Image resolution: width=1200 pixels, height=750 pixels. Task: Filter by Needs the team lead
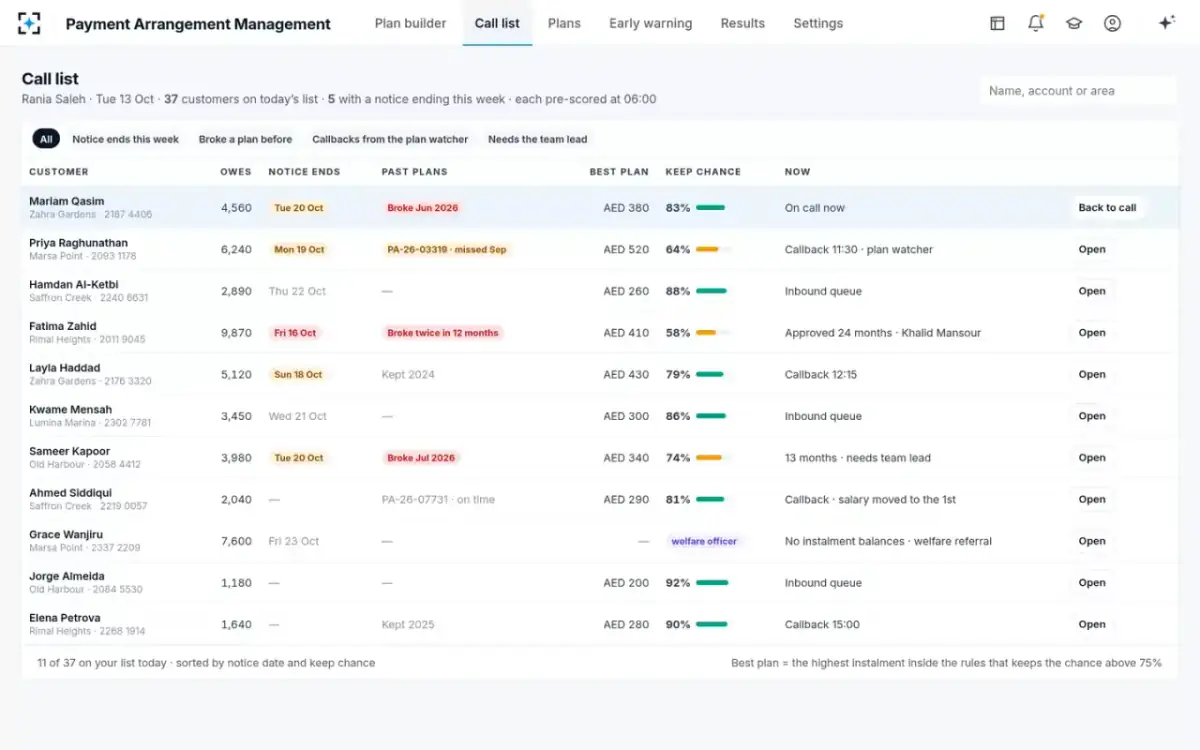point(537,139)
